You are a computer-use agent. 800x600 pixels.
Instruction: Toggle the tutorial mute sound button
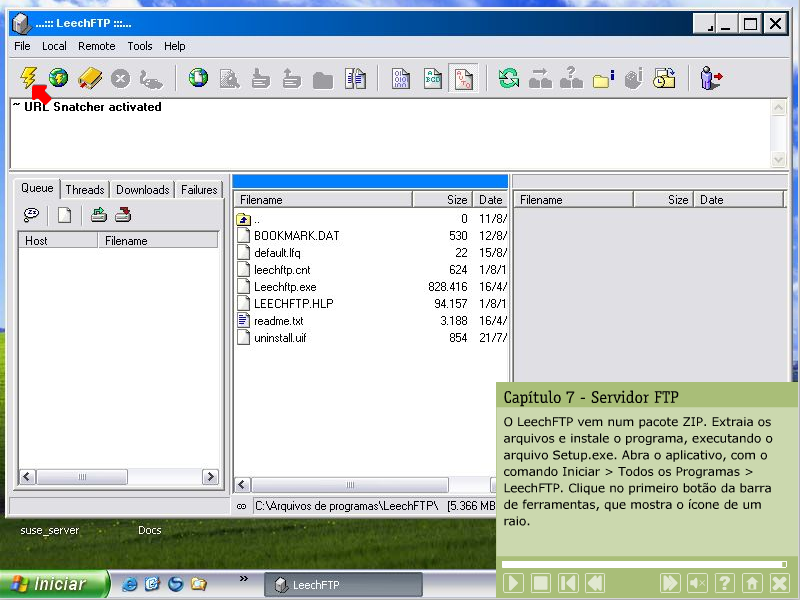(x=697, y=583)
